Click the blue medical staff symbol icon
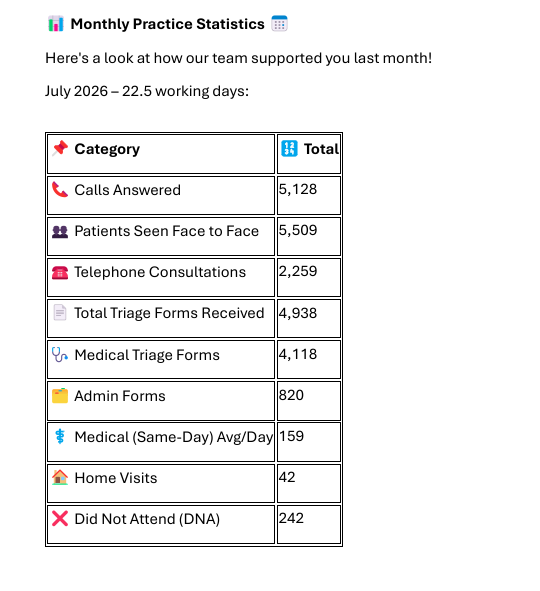Screen dimensions: 540x591 [60, 436]
